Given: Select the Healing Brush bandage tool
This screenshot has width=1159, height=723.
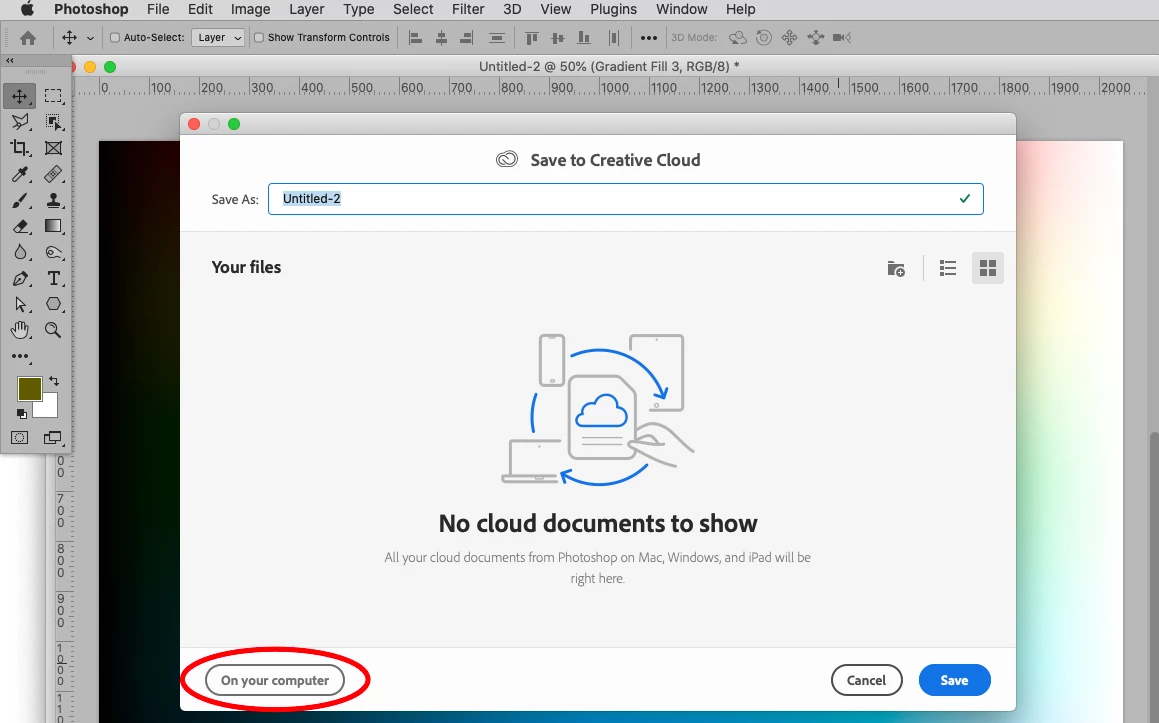Looking at the screenshot, I should pyautogui.click(x=52, y=174).
